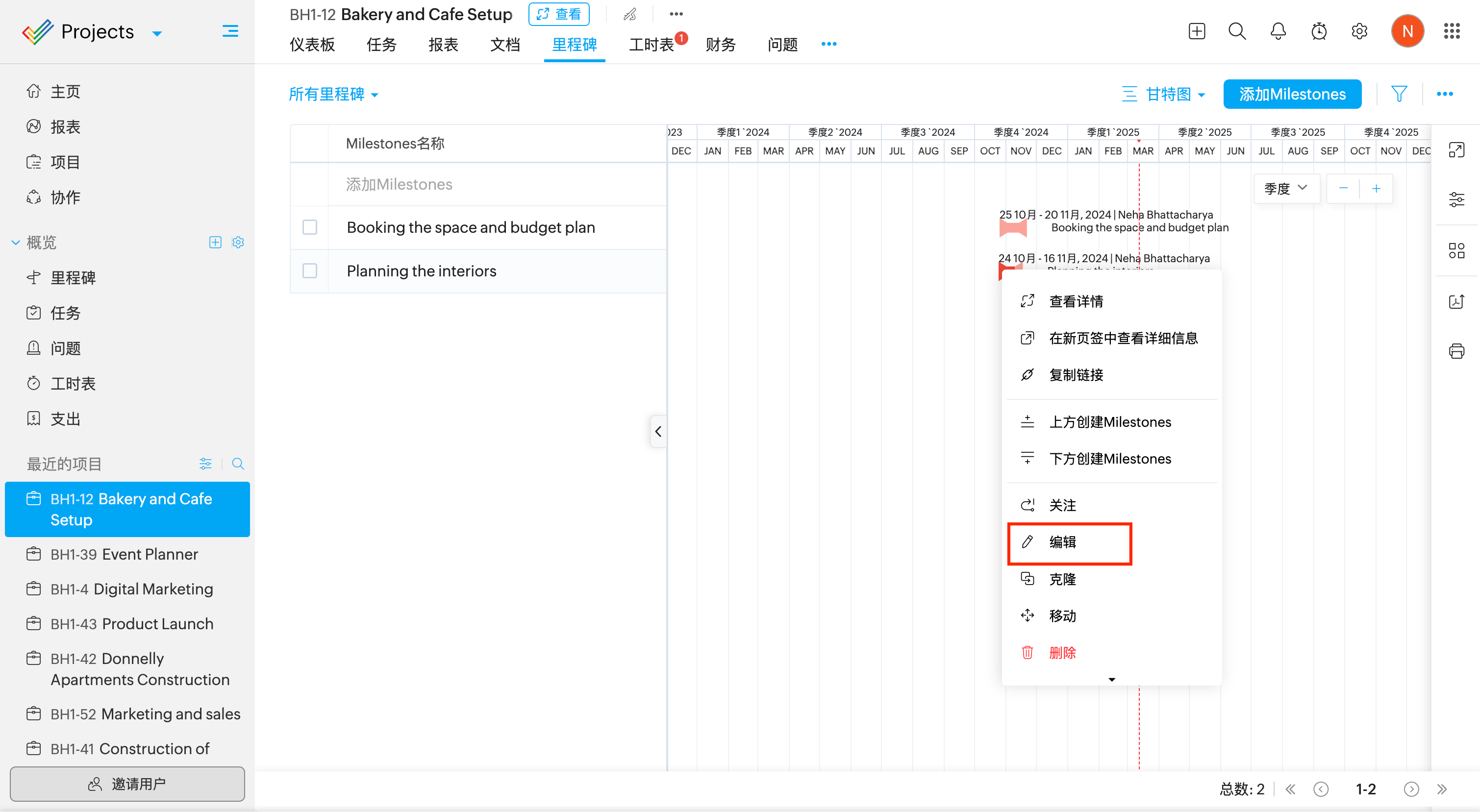Click the fullscreen expand icon in Gantt

1456,150
